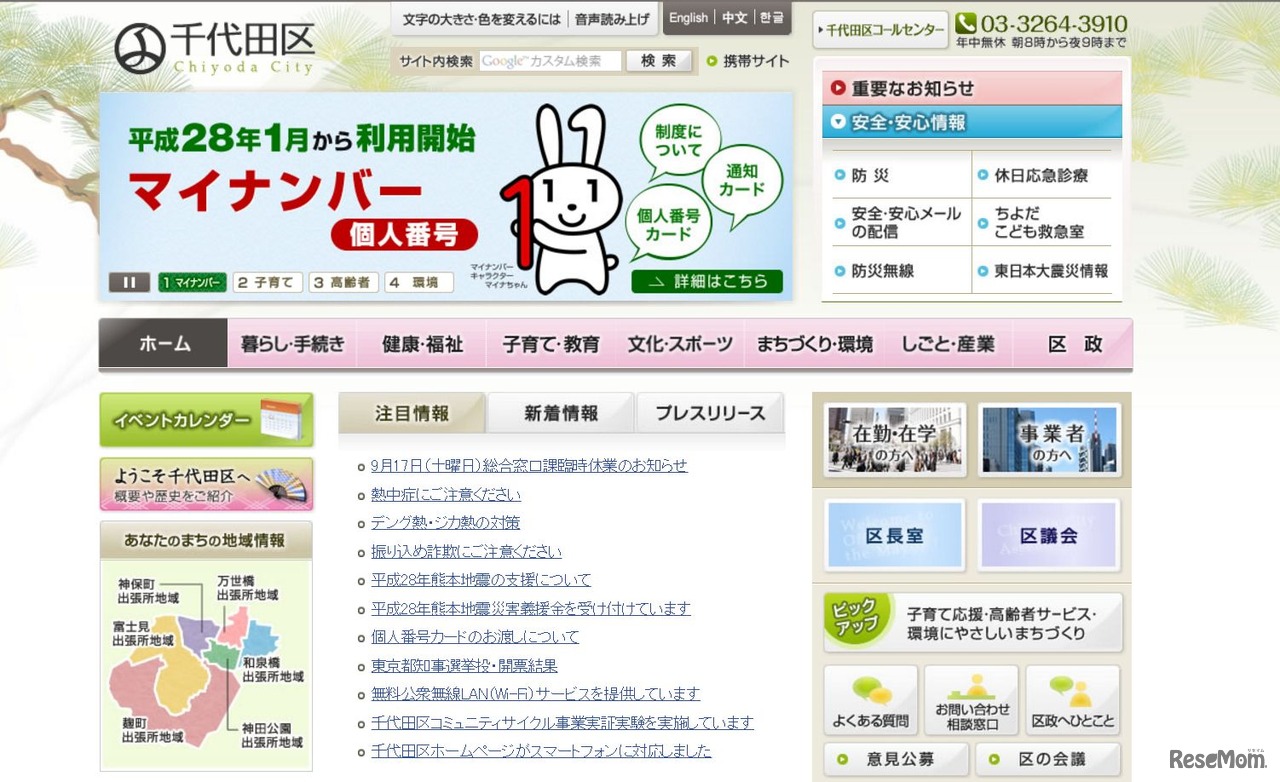This screenshot has height=782, width=1280.
Task: Open 区議会 thumbnail
Action: coord(1049,535)
